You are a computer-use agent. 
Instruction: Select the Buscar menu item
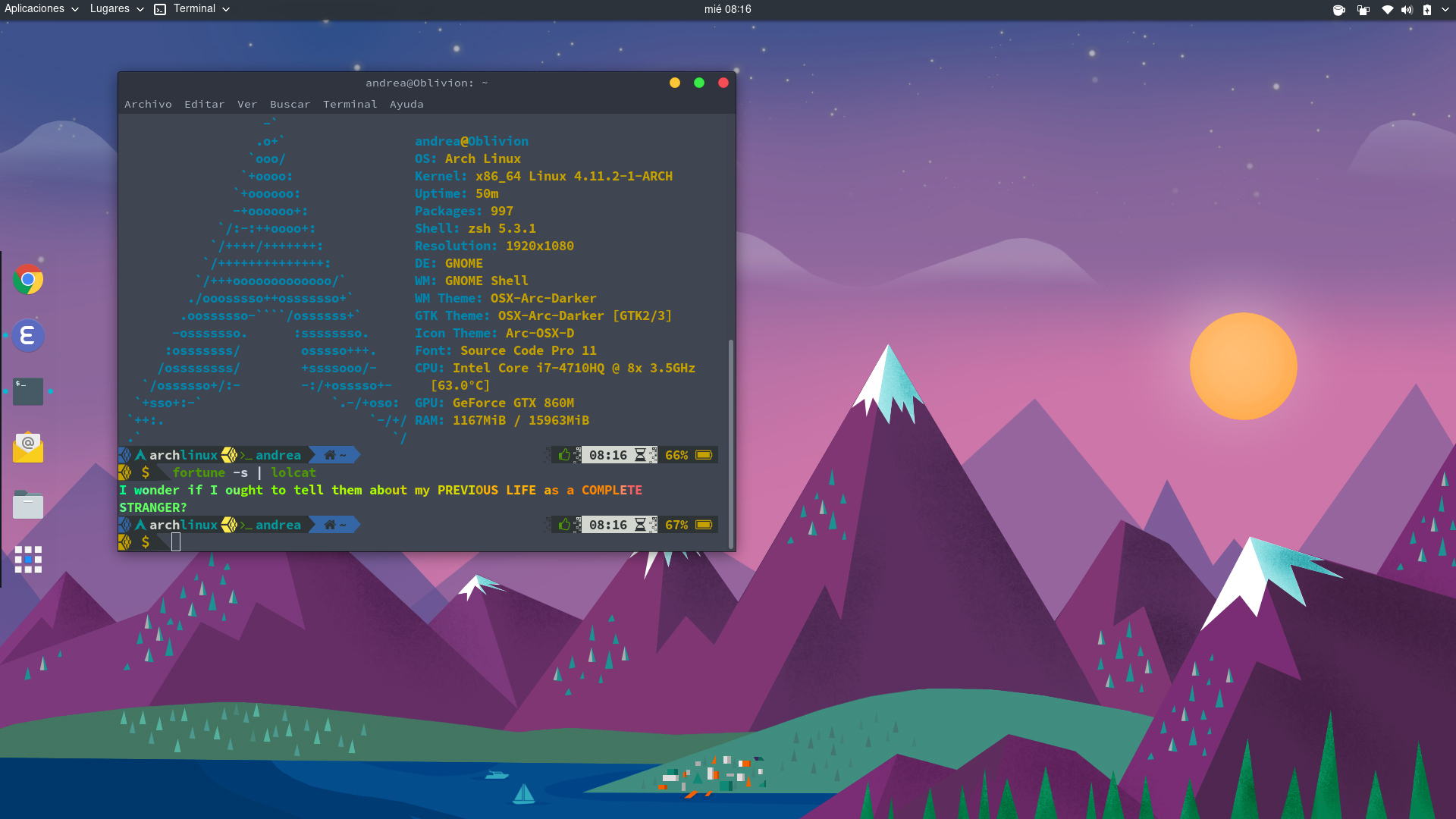tap(290, 104)
